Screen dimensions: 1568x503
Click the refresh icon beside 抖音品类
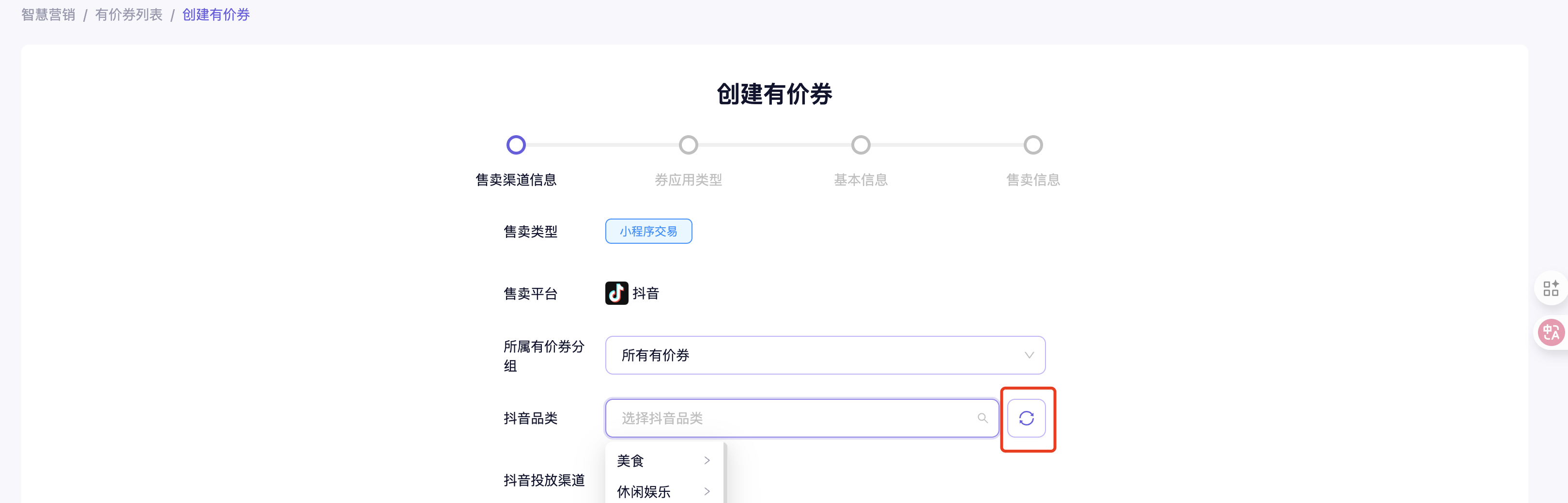tap(1026, 418)
